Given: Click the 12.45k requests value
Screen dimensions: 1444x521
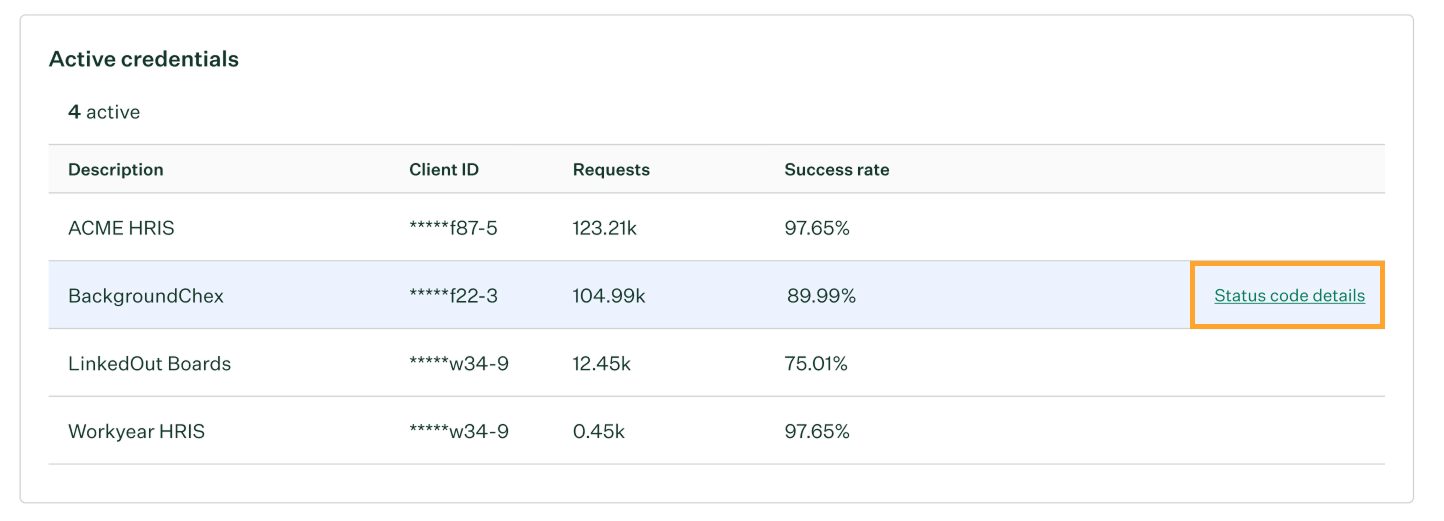Looking at the screenshot, I should [601, 364].
